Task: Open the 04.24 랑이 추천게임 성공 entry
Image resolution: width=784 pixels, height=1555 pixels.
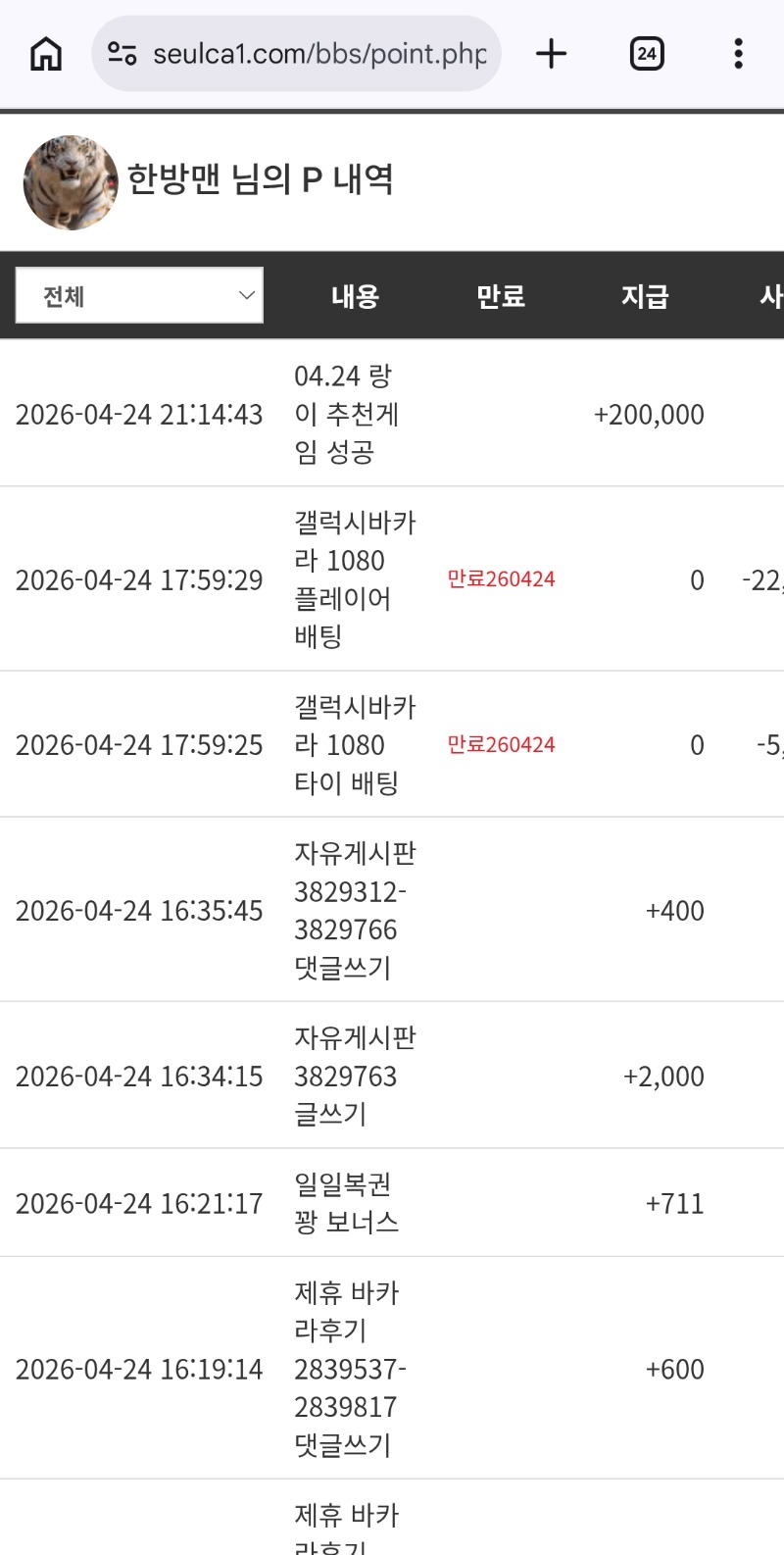Action: [x=346, y=414]
